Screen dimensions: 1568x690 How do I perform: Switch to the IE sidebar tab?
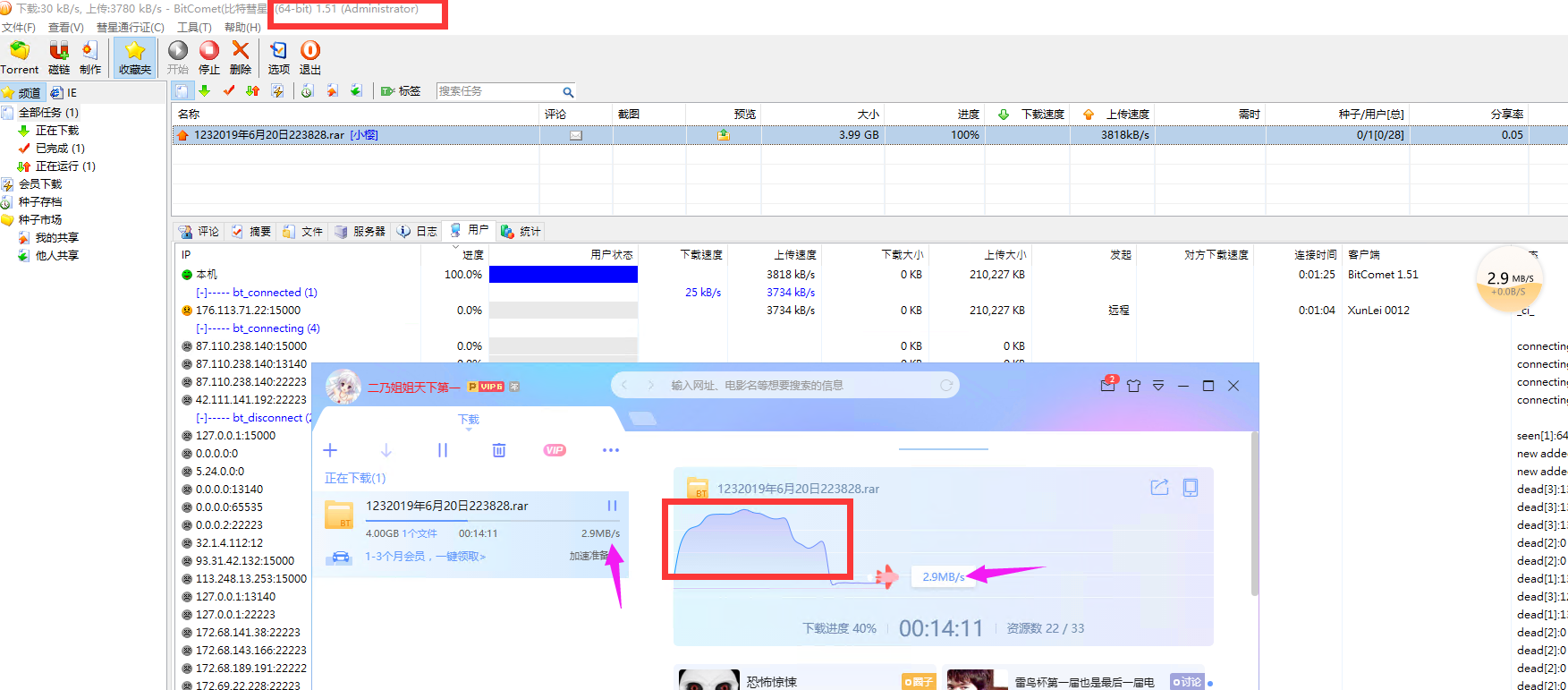click(x=64, y=92)
